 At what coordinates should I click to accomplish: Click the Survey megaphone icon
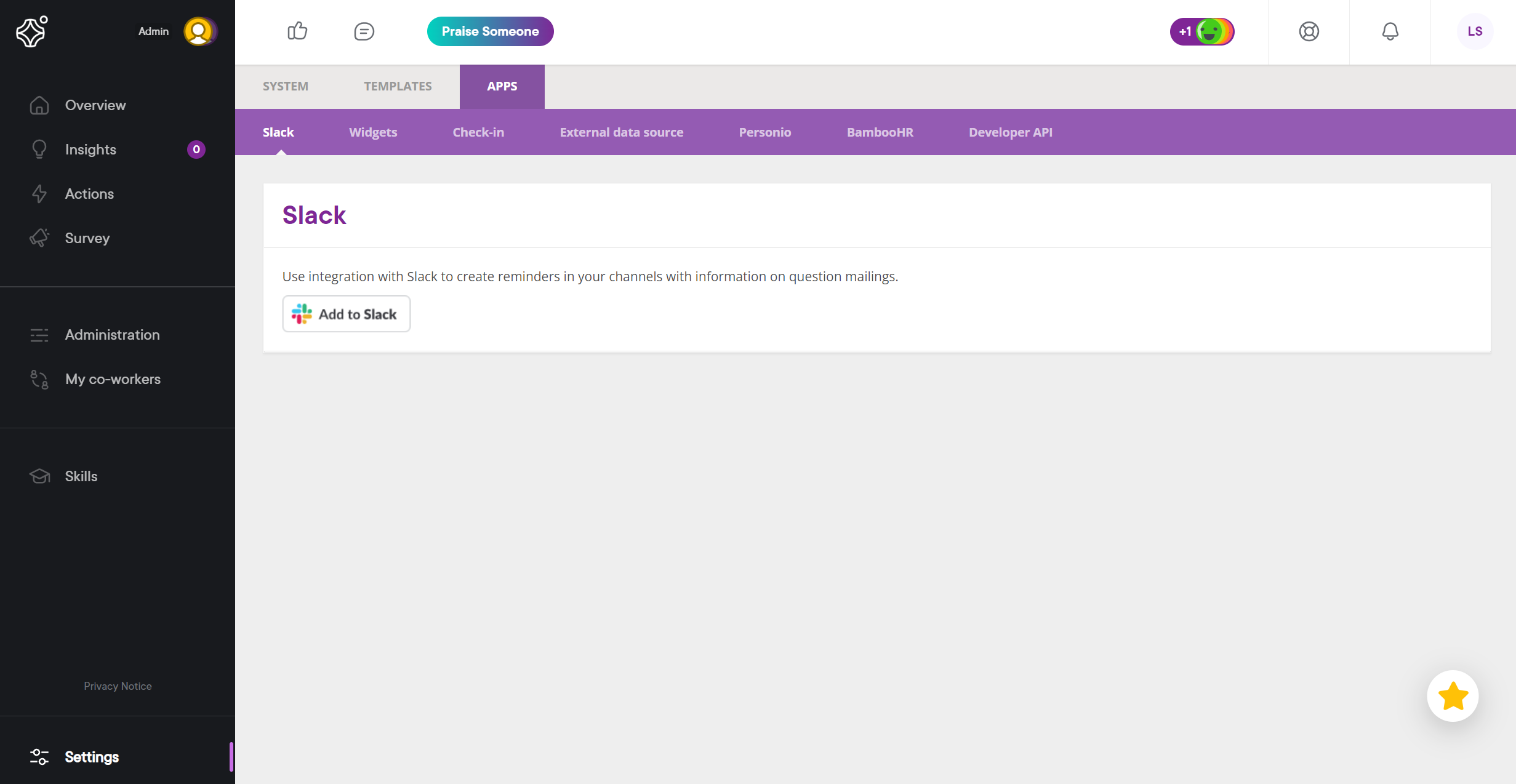39,238
